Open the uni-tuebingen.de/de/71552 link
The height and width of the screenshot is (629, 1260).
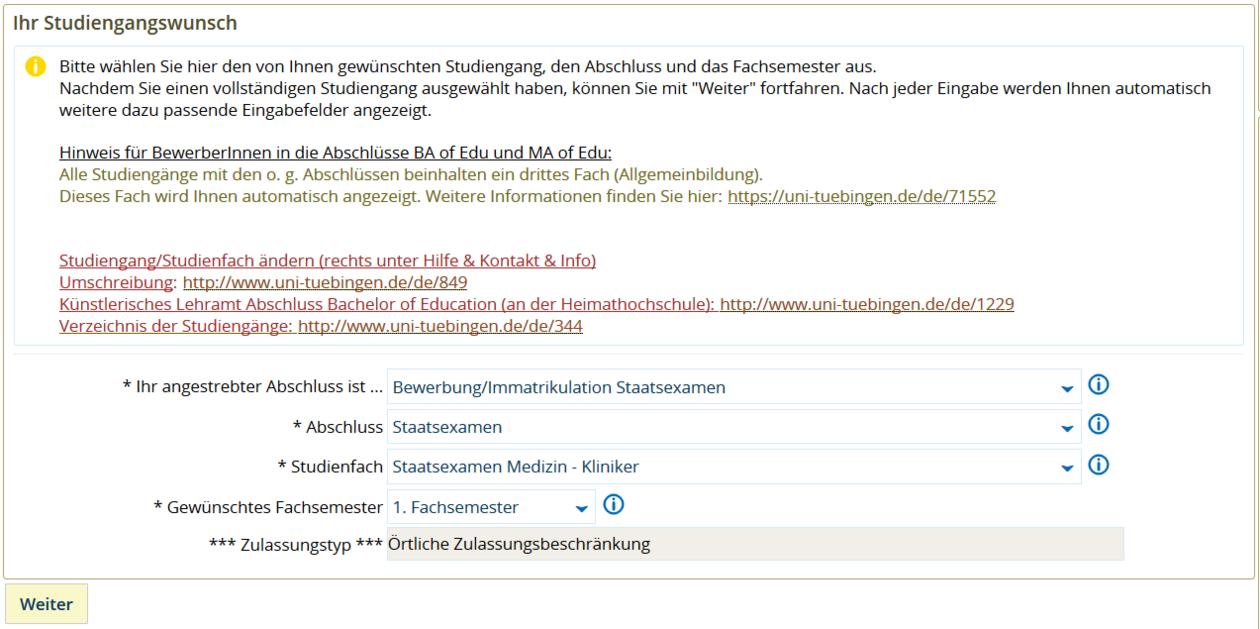click(x=861, y=197)
